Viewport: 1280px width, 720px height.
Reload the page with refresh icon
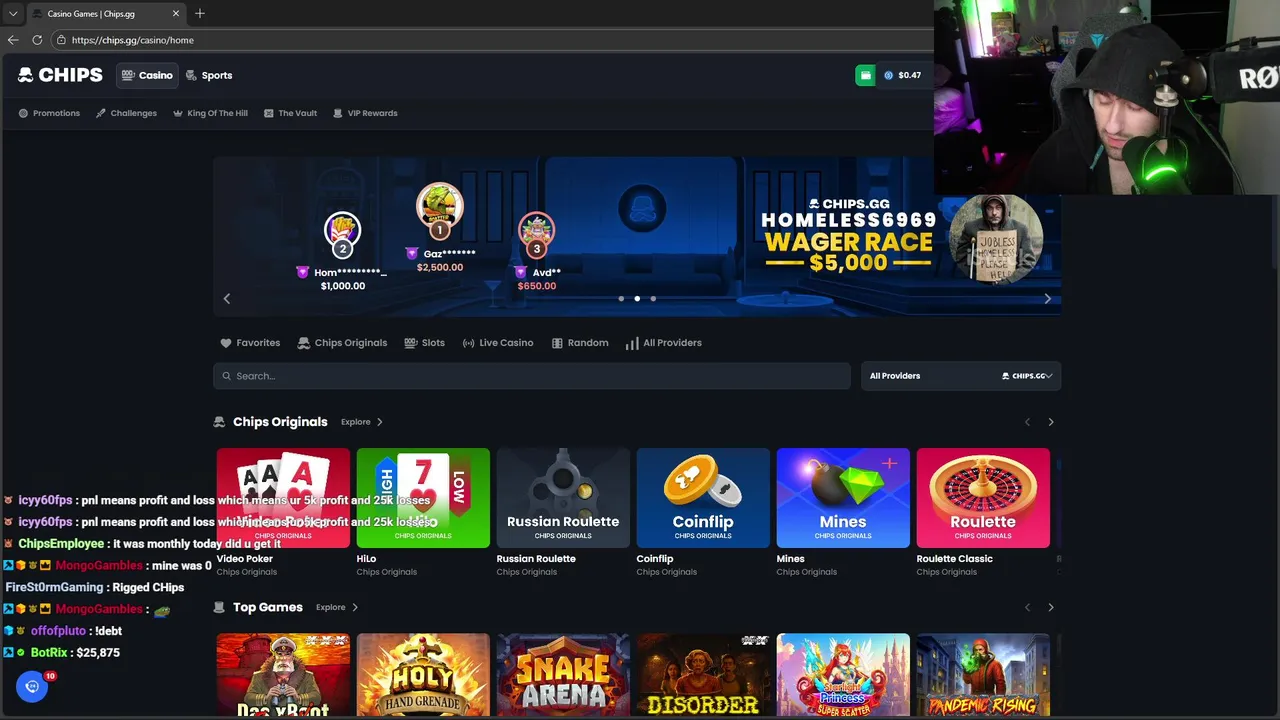click(x=37, y=40)
